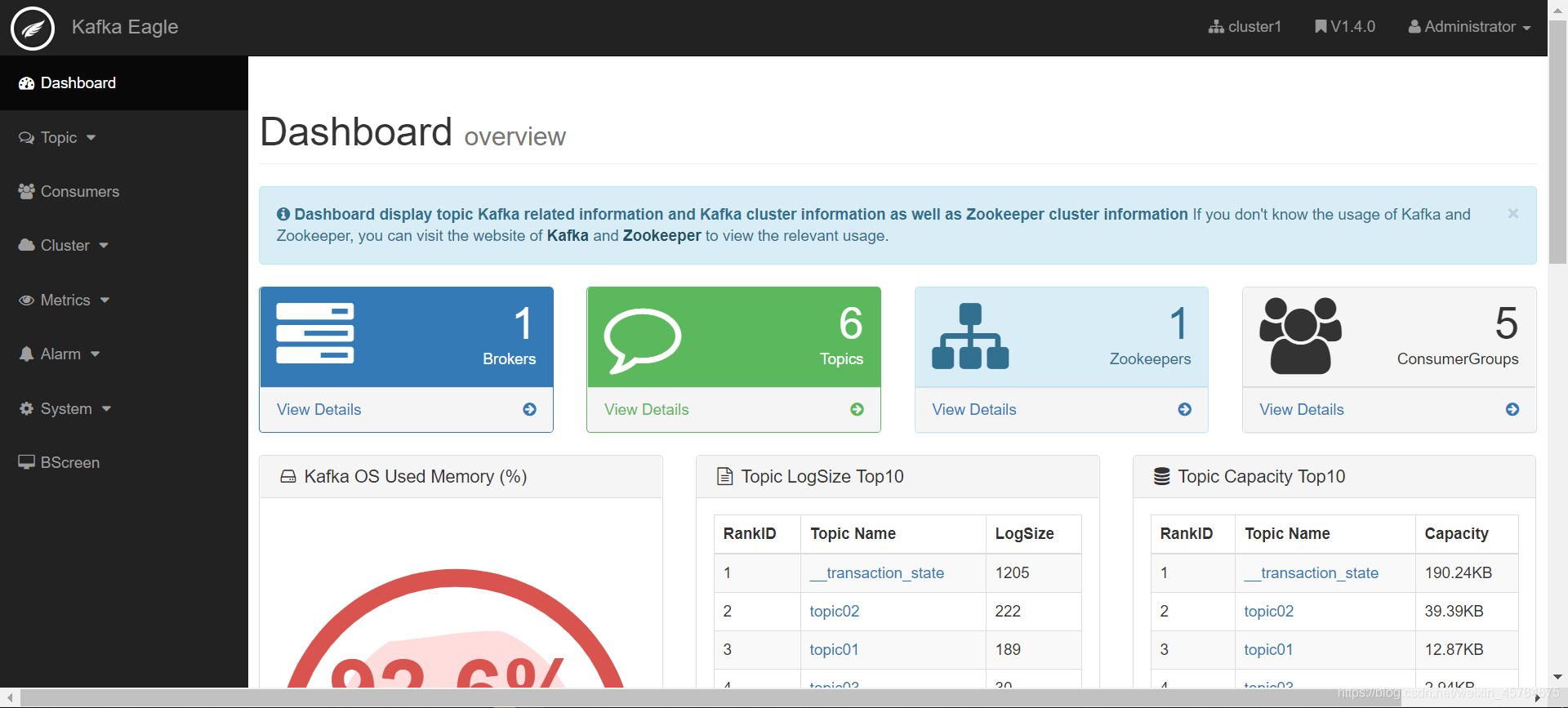Screen dimensions: 1568x708
Task: Click the ConsumerGroups people icon
Action: (1300, 336)
